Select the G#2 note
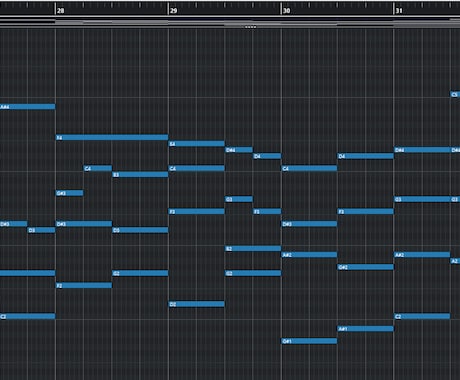460x380 pixels. pyautogui.click(x=366, y=267)
